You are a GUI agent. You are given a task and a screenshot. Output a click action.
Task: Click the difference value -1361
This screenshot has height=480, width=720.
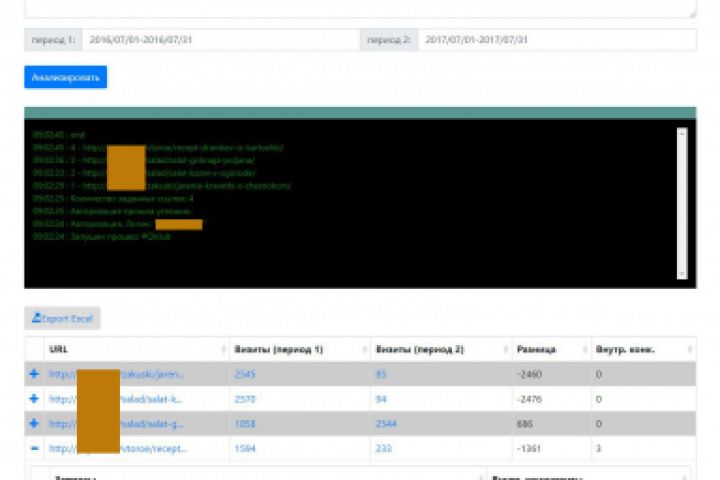[x=529, y=449]
